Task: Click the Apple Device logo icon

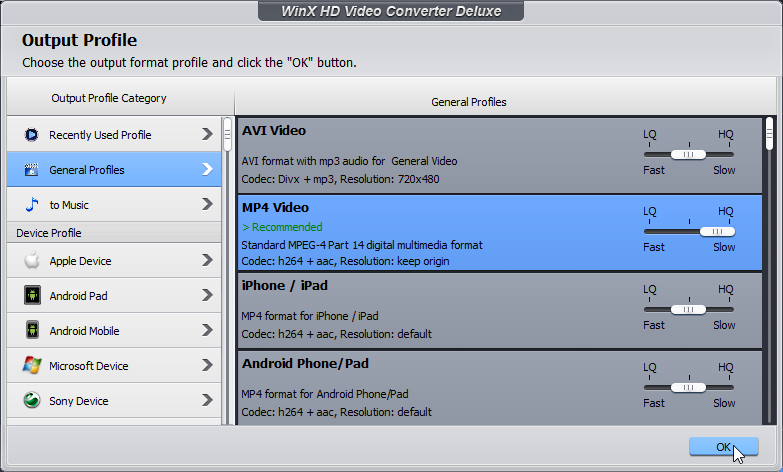Action: 31,261
